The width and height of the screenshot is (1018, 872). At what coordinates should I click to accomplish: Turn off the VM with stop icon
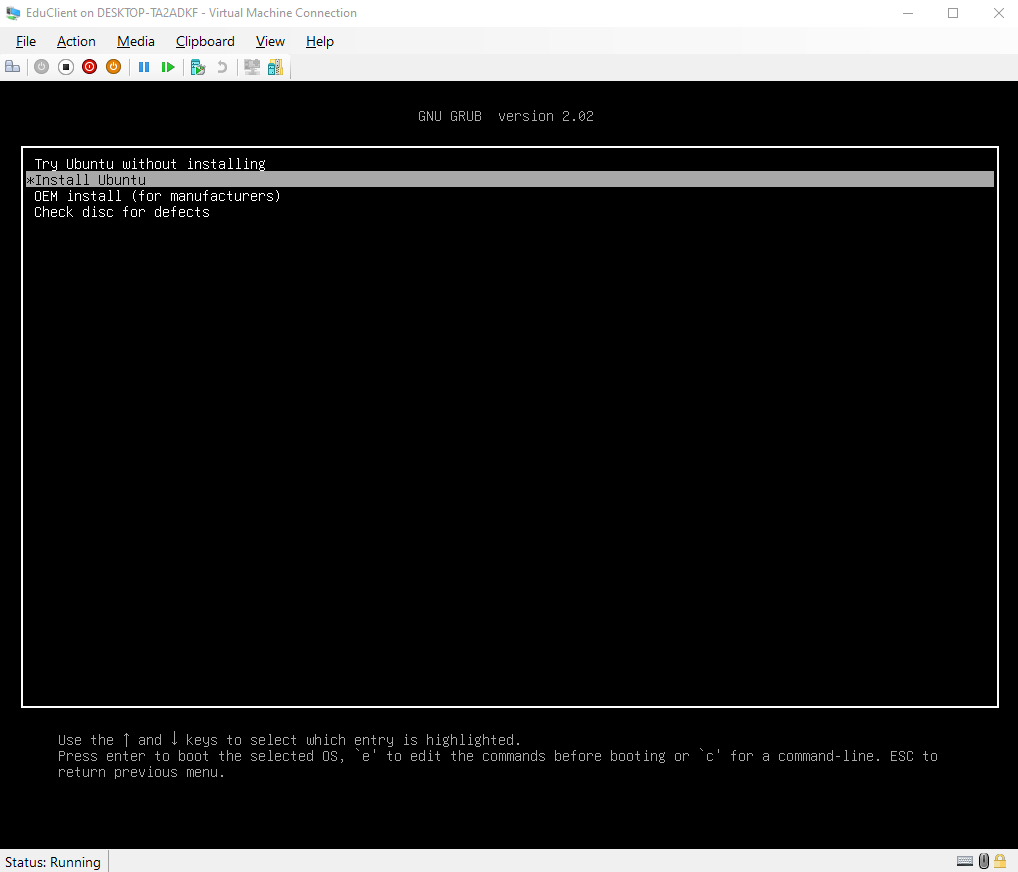(x=66, y=67)
